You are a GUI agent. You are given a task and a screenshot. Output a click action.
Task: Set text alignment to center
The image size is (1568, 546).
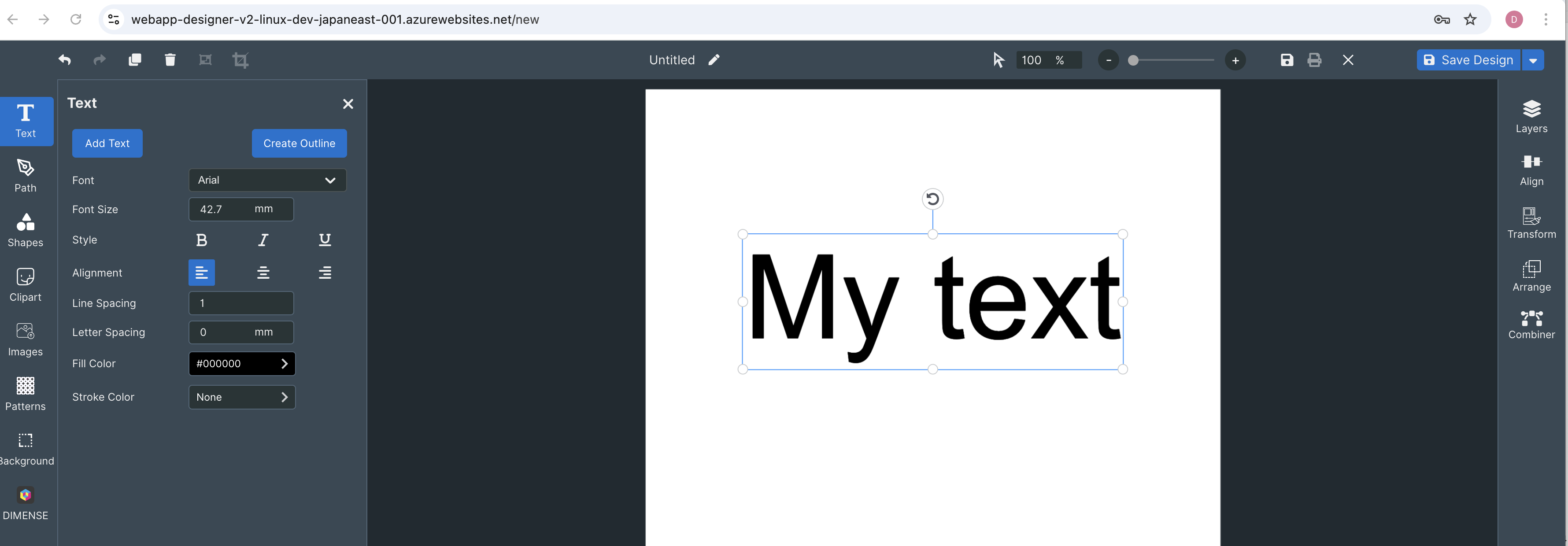click(263, 273)
